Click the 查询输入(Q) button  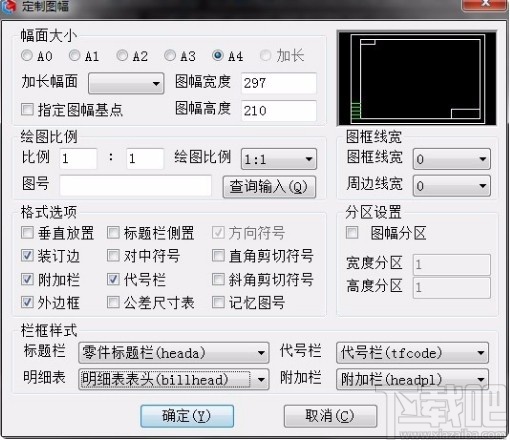click(x=269, y=187)
